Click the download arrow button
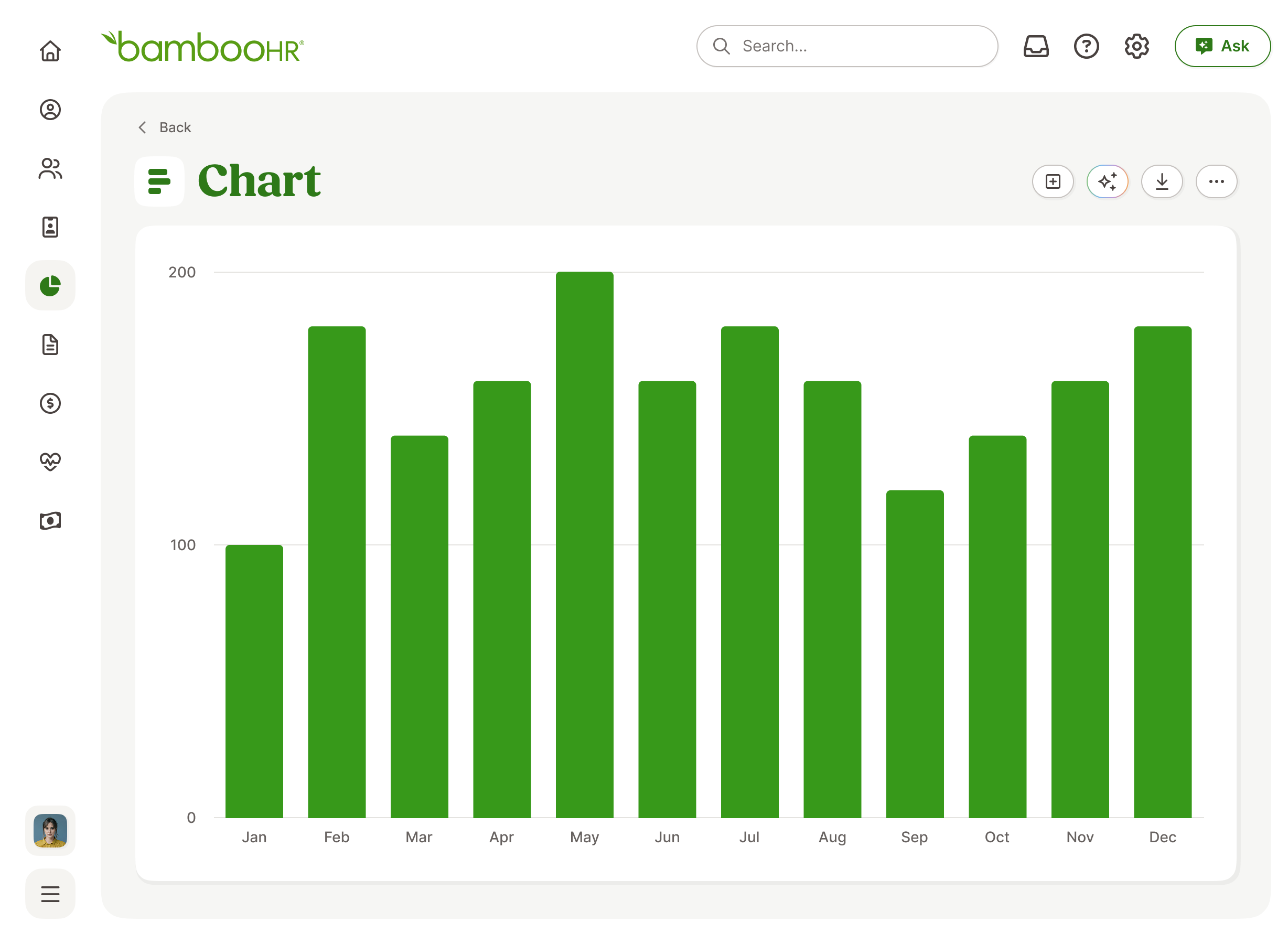The height and width of the screenshot is (944, 1288). click(x=1162, y=181)
